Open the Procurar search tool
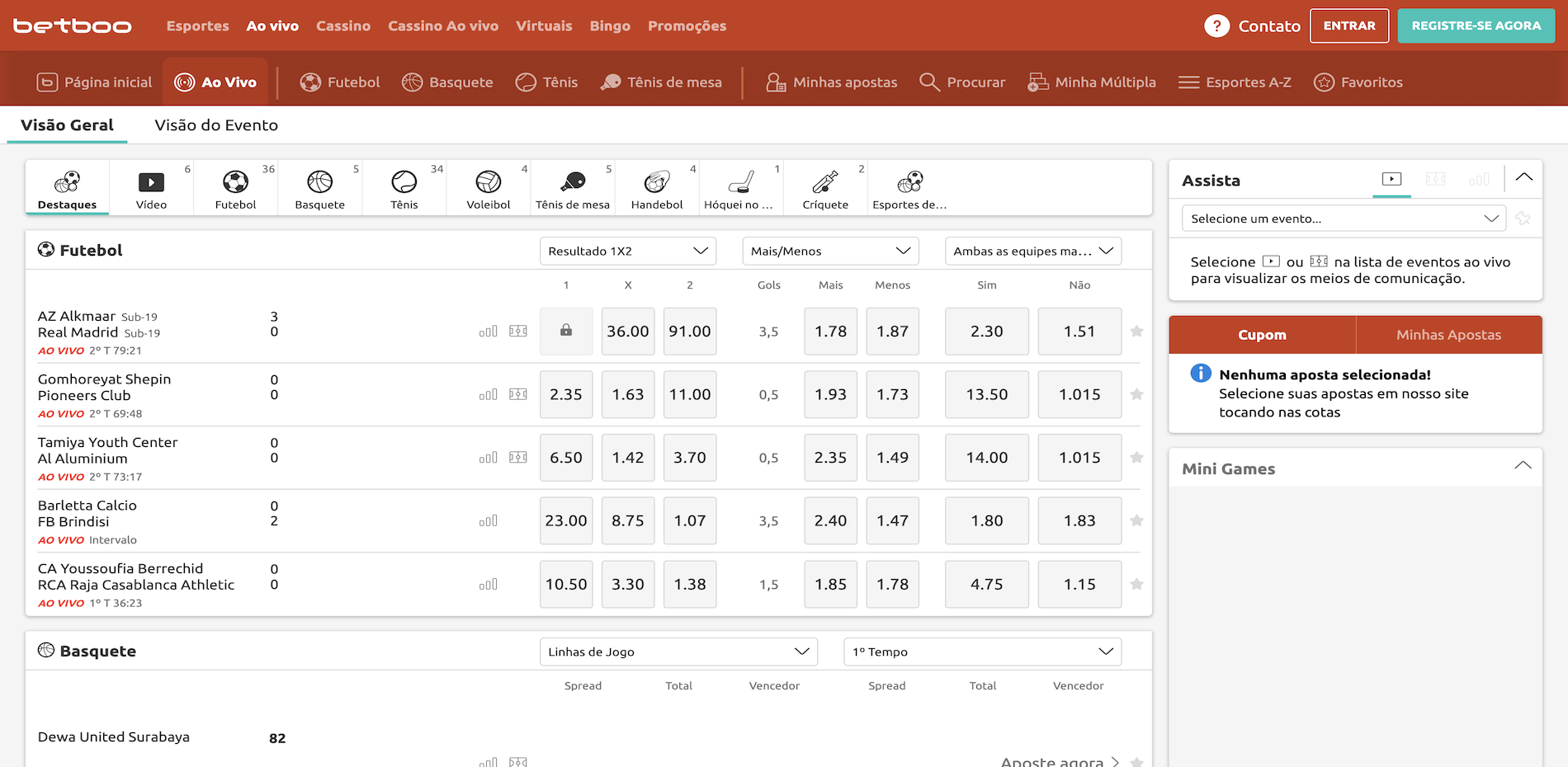The image size is (1568, 767). (962, 82)
